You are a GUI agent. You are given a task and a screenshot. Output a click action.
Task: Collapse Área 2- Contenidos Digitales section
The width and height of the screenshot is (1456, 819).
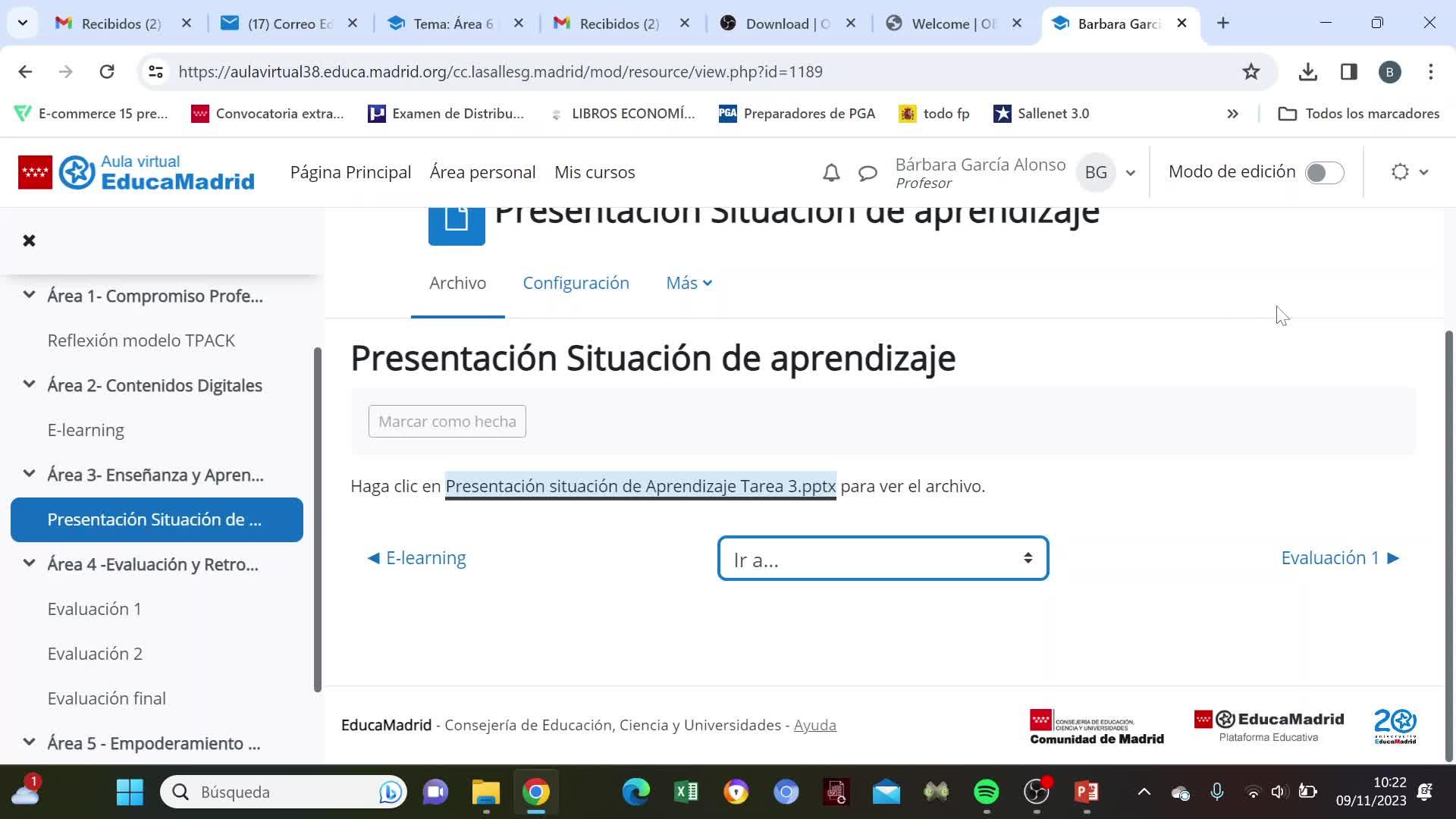(29, 384)
